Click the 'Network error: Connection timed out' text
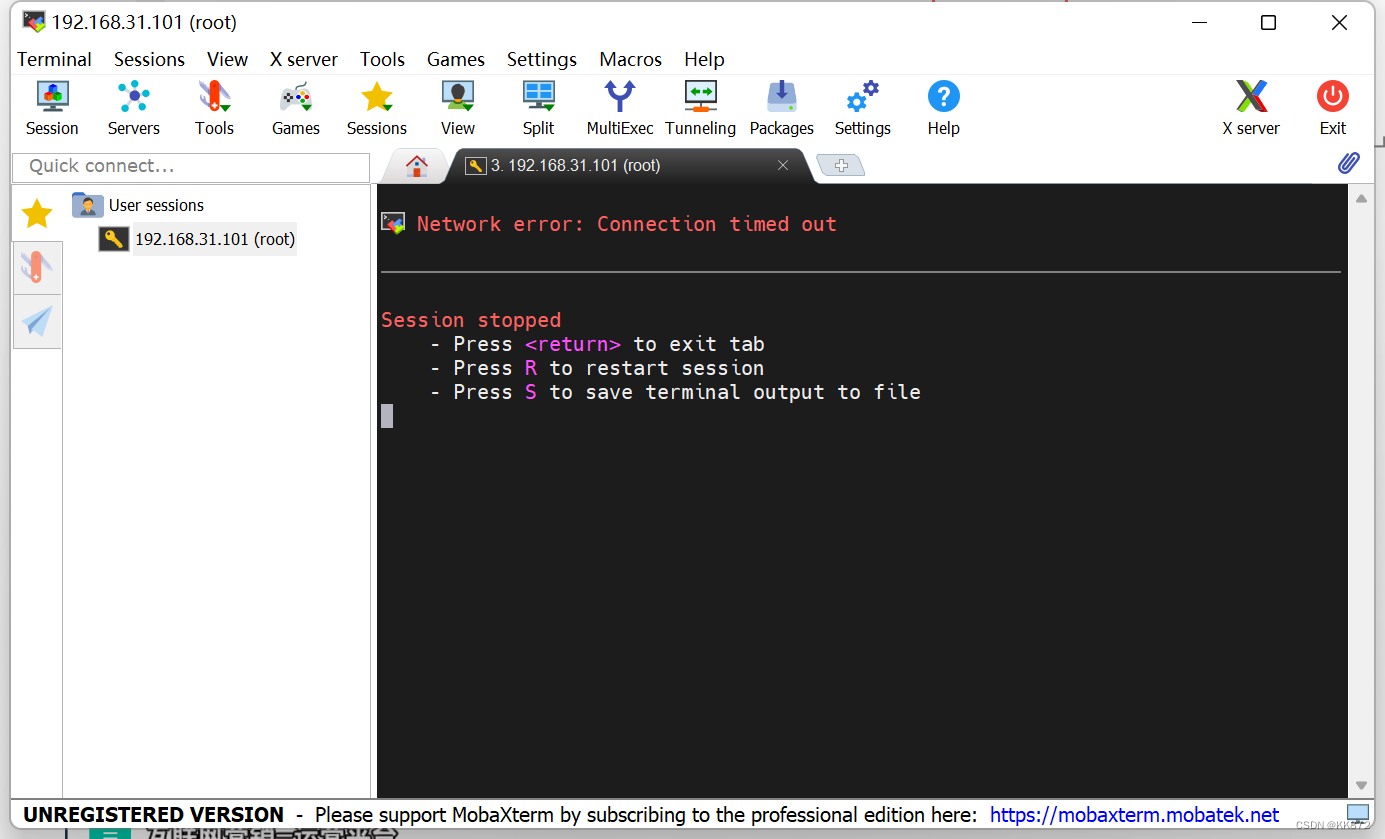This screenshot has height=839, width=1385. point(627,224)
